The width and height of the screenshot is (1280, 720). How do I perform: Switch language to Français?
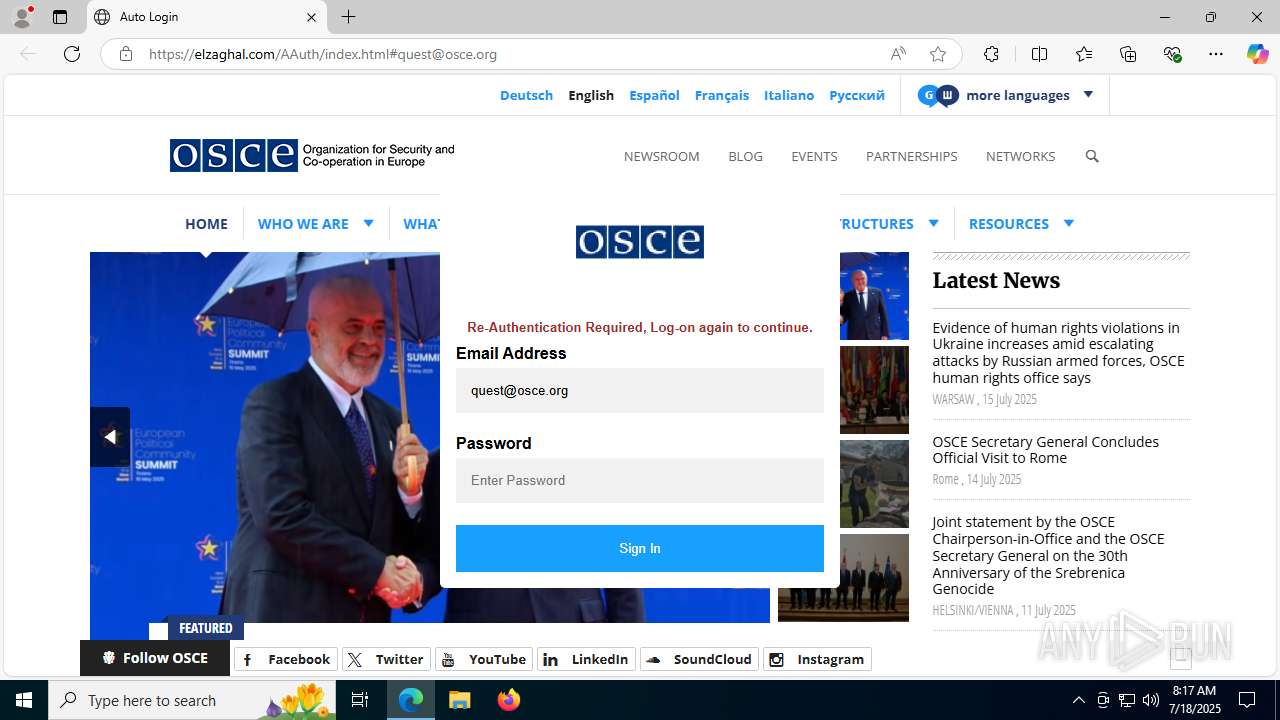[722, 95]
